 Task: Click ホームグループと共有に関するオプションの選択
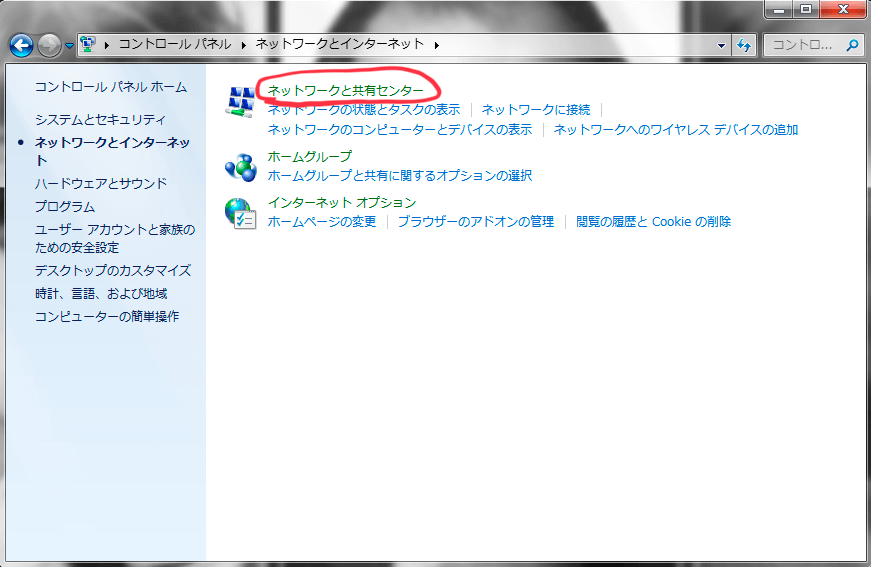[400, 176]
